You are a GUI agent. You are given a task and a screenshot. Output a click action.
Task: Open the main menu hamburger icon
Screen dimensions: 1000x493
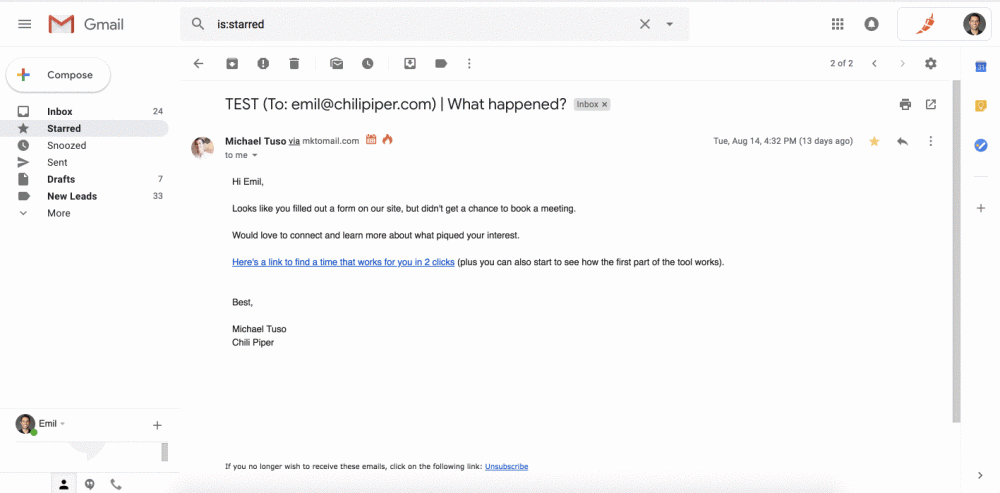tap(25, 24)
